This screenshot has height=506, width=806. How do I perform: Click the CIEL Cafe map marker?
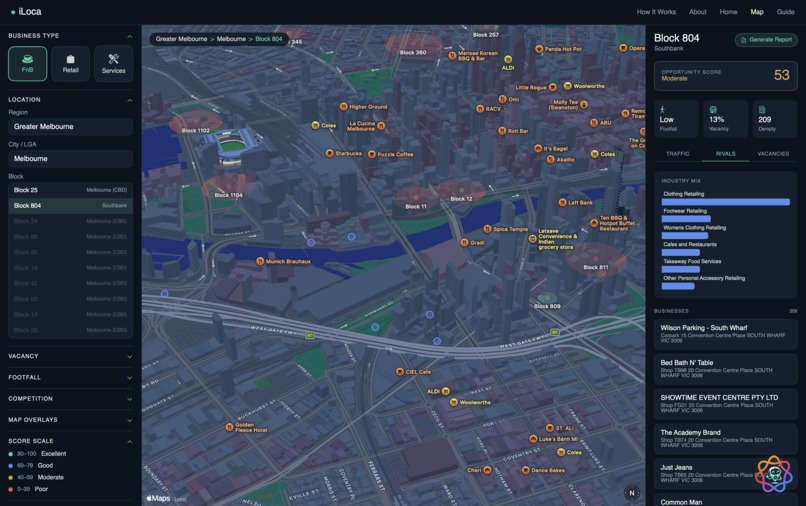399,371
